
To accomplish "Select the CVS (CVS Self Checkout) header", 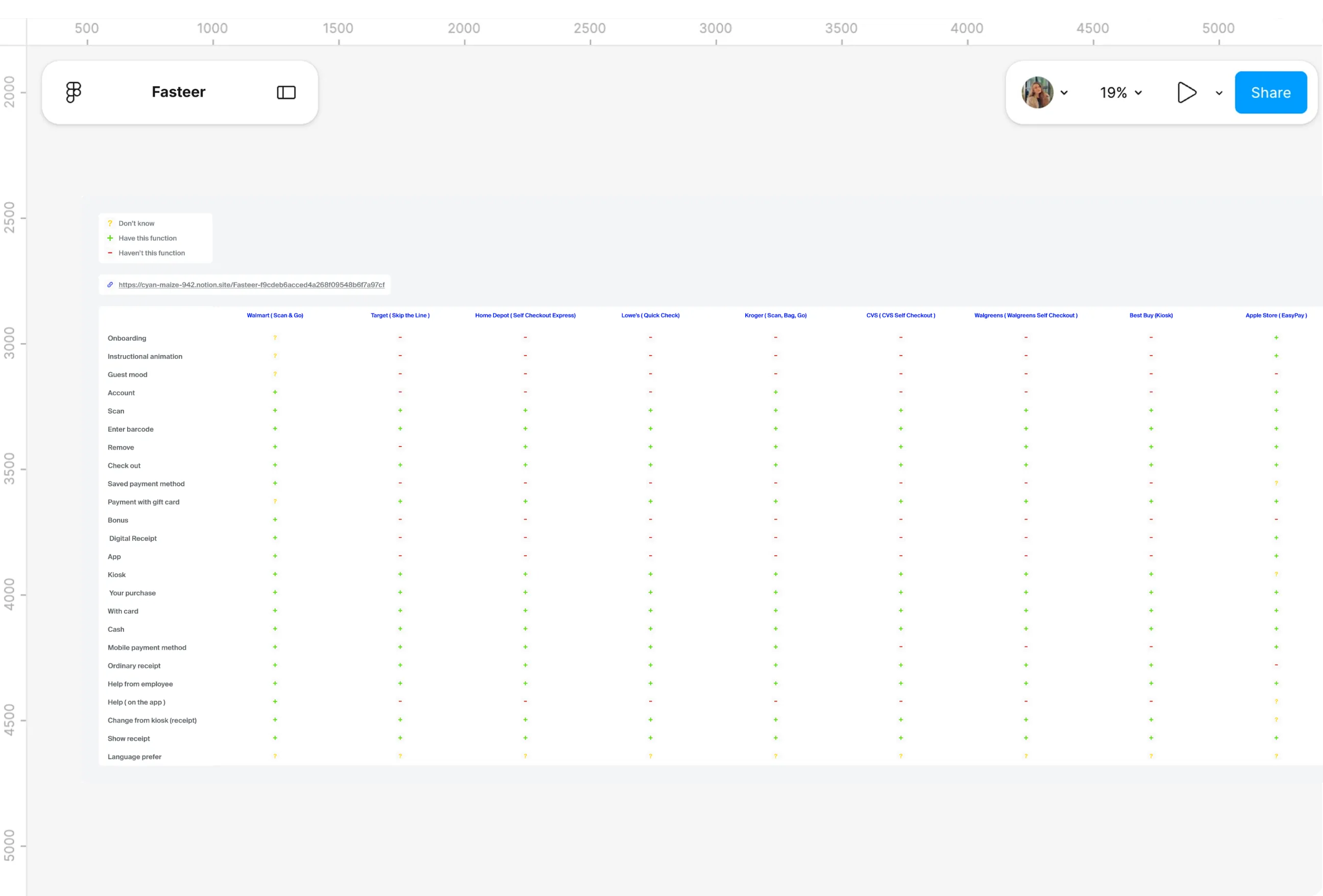I will click(901, 315).
